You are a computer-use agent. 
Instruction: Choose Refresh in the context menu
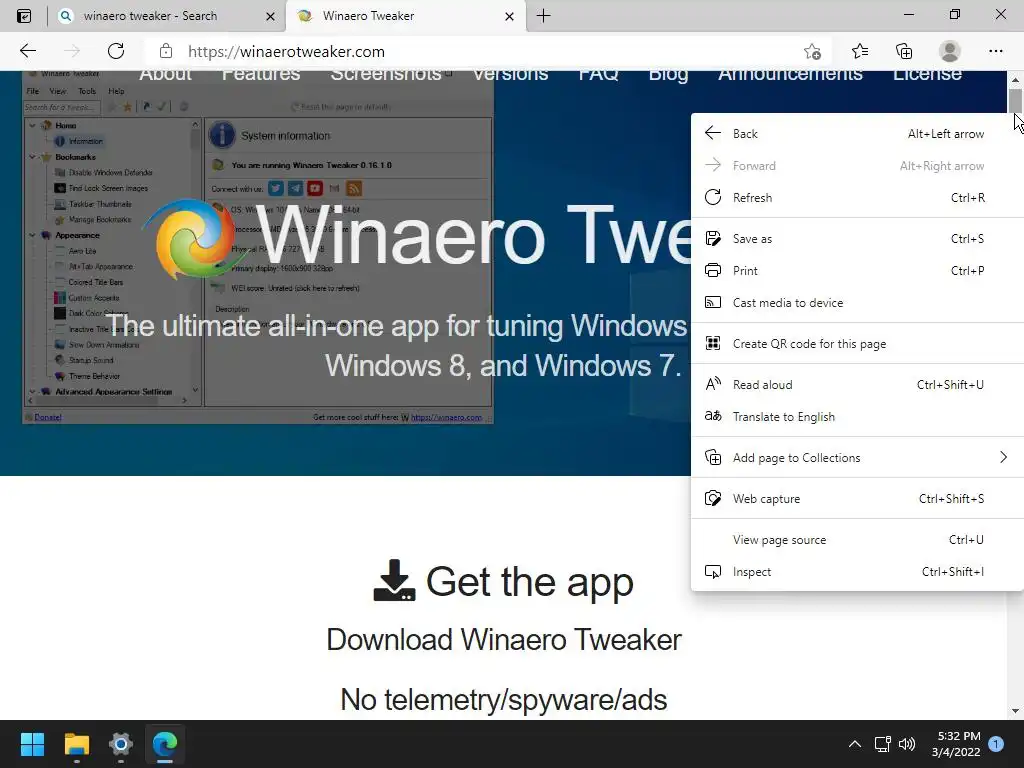pyautogui.click(x=857, y=197)
